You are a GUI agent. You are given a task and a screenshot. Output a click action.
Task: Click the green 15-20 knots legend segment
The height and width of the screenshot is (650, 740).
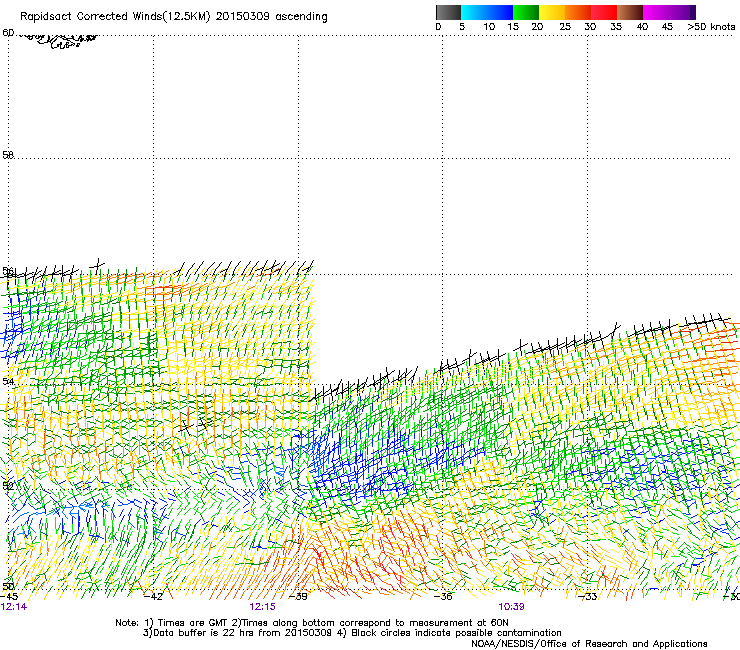[x=526, y=12]
